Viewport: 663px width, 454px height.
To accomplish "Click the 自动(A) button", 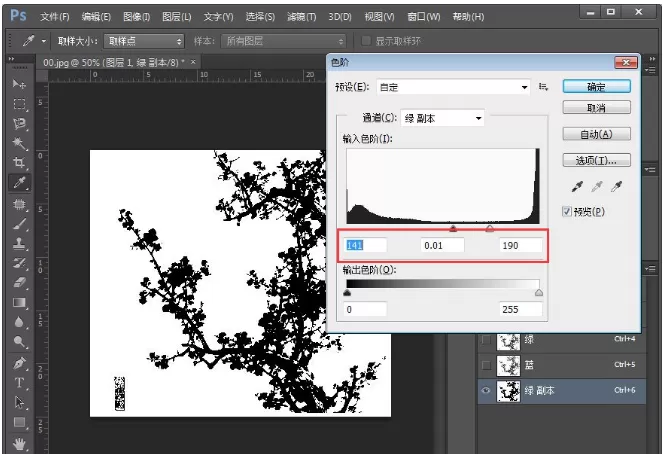I will pyautogui.click(x=596, y=134).
